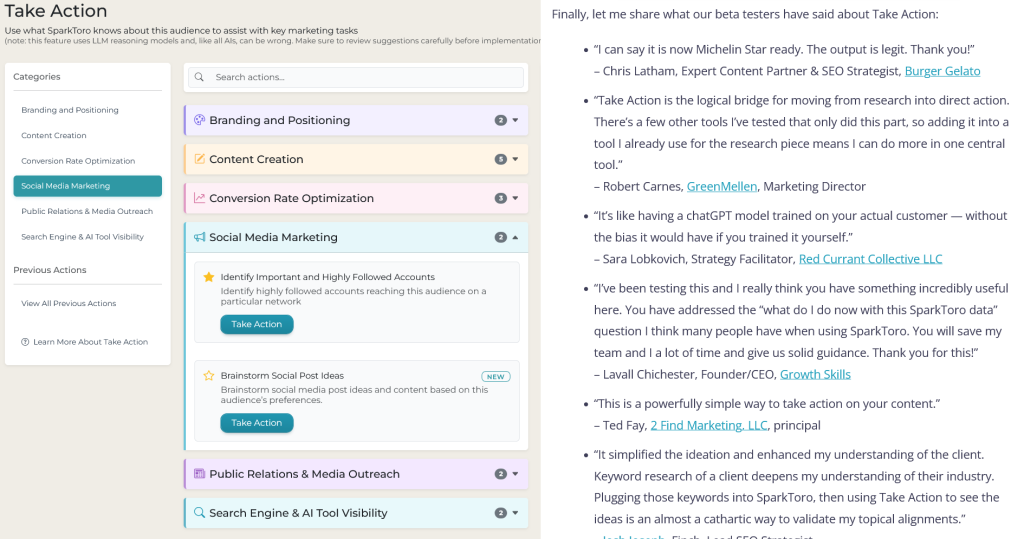Image resolution: width=1024 pixels, height=539 pixels.
Task: Favorite Brainstorm Social Post Ideas star
Action: [209, 376]
